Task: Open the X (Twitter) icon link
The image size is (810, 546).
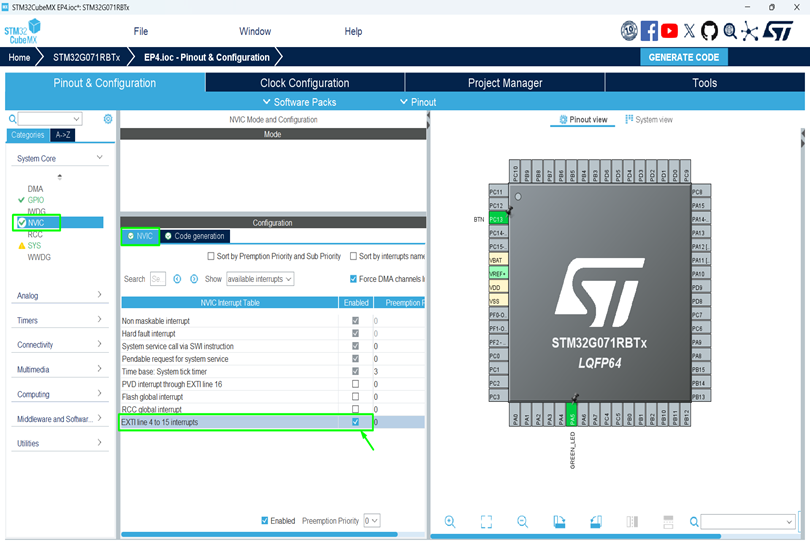Action: 689,31
